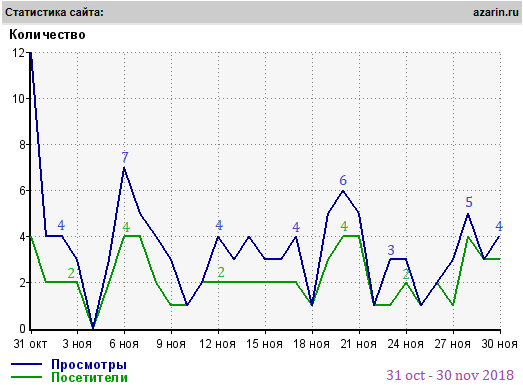Select the 'Просмотры' legend label
523x385 pixels.
(x=89, y=364)
